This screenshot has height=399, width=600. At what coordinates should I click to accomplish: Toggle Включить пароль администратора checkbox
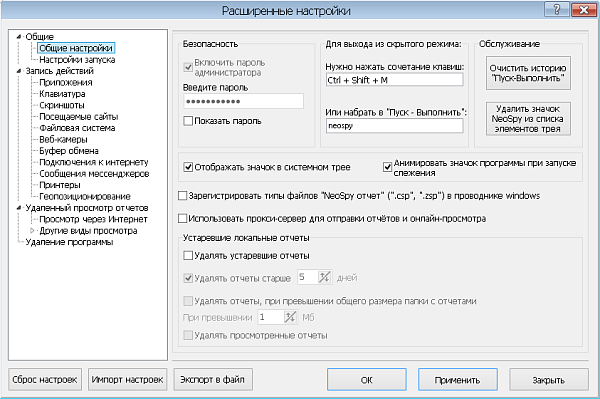tap(188, 67)
